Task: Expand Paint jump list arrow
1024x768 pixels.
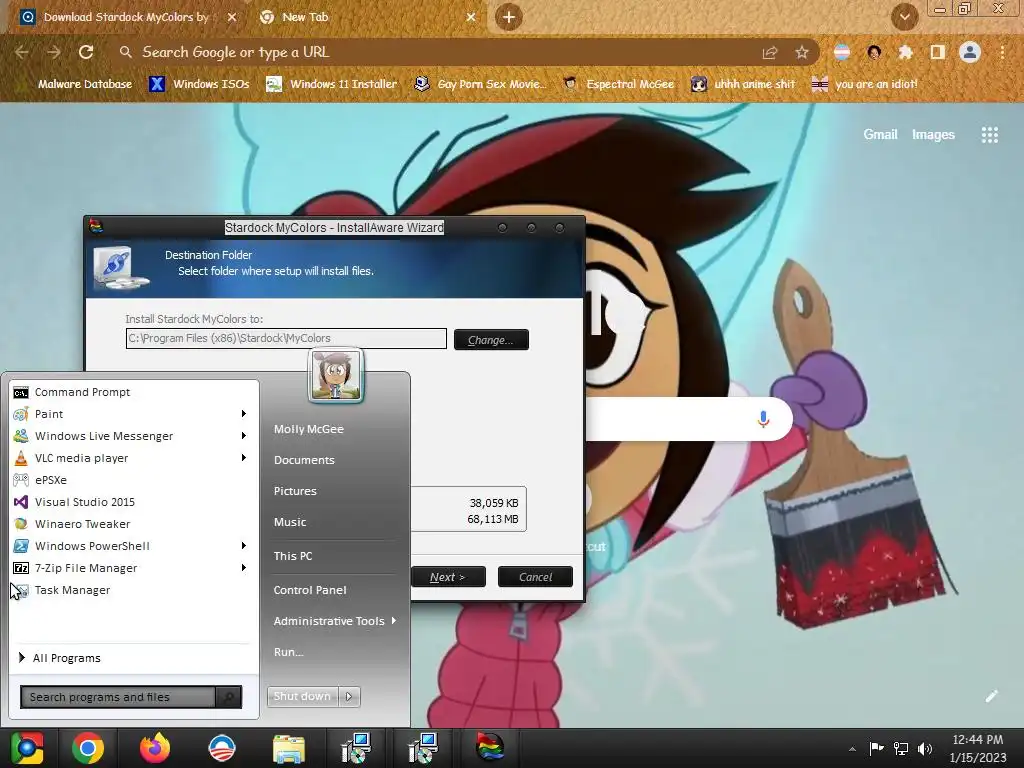Action: (244, 414)
